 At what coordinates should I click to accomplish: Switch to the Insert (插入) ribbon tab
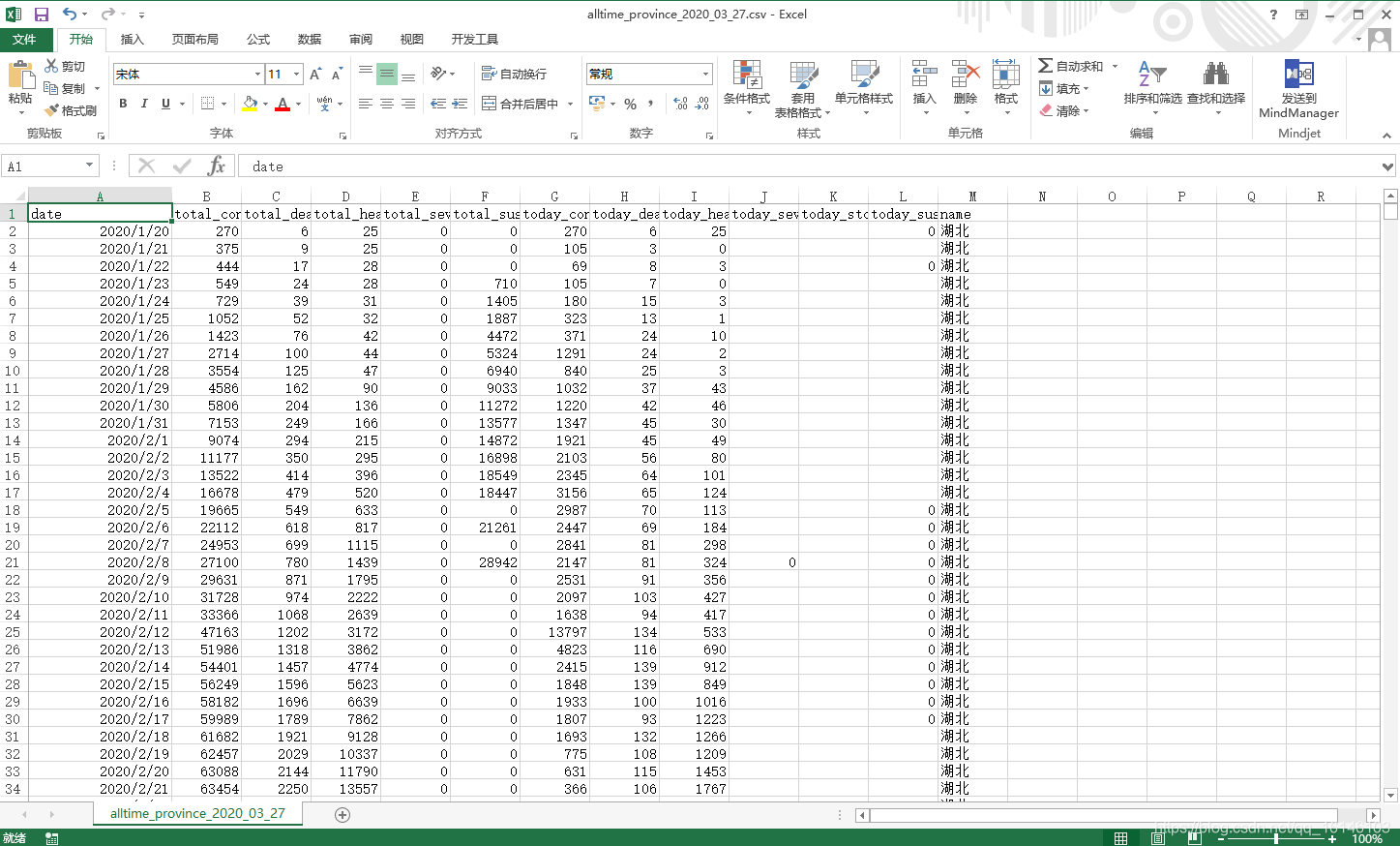point(132,40)
